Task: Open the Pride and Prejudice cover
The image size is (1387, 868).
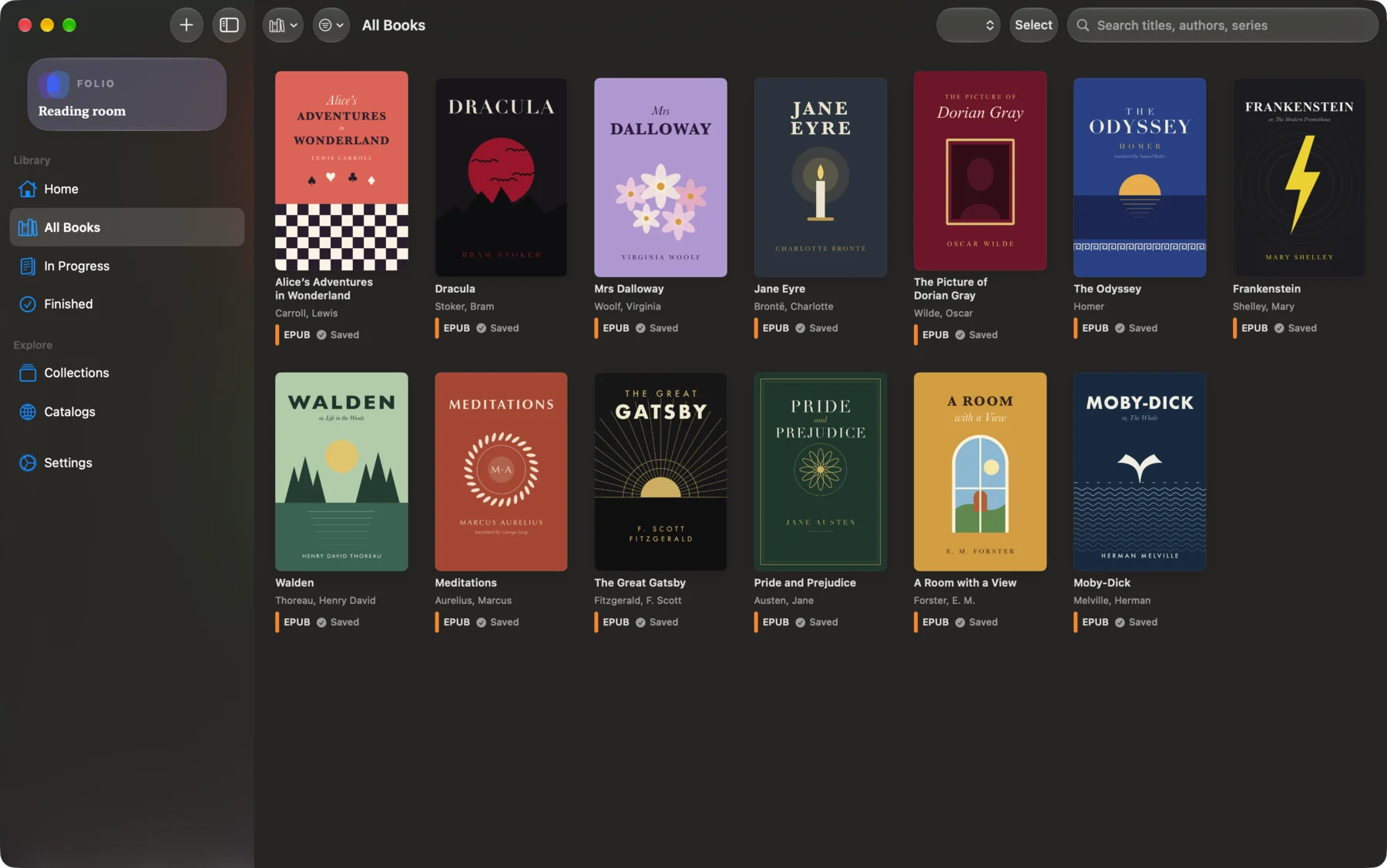Action: [x=820, y=472]
